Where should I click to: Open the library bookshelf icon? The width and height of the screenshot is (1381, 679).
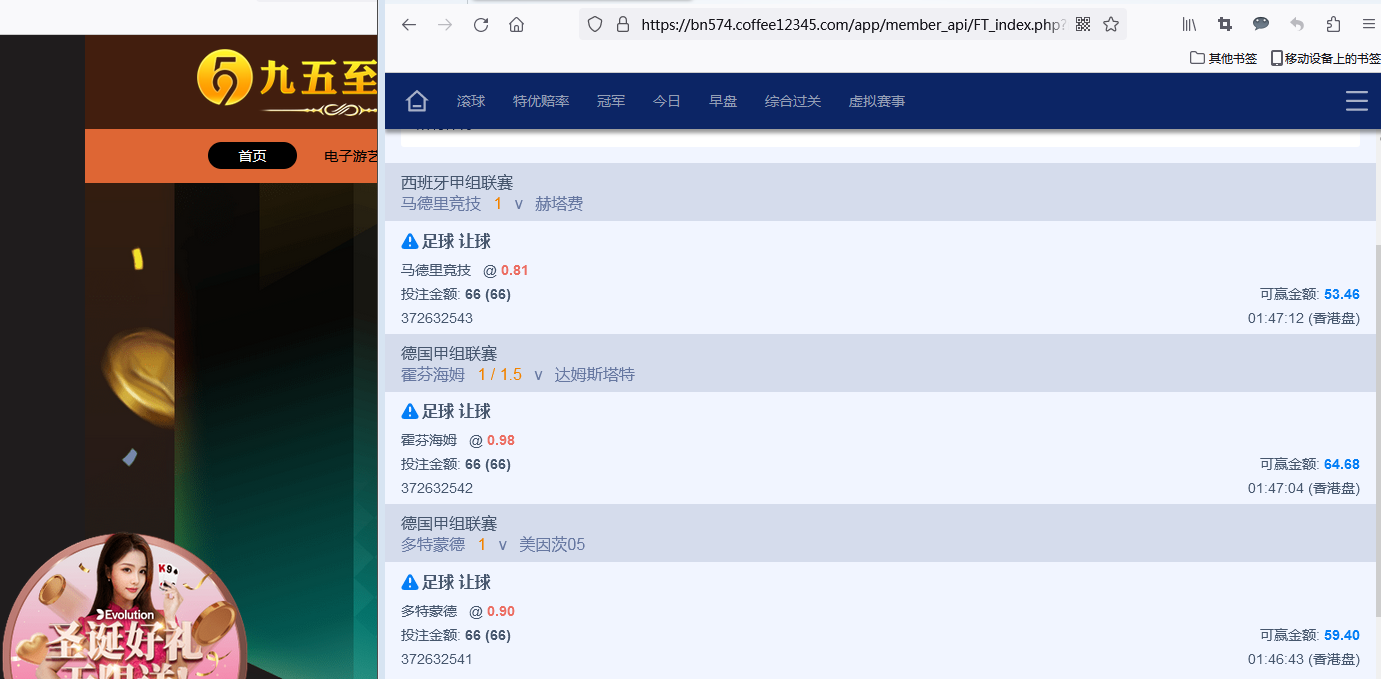tap(1189, 25)
